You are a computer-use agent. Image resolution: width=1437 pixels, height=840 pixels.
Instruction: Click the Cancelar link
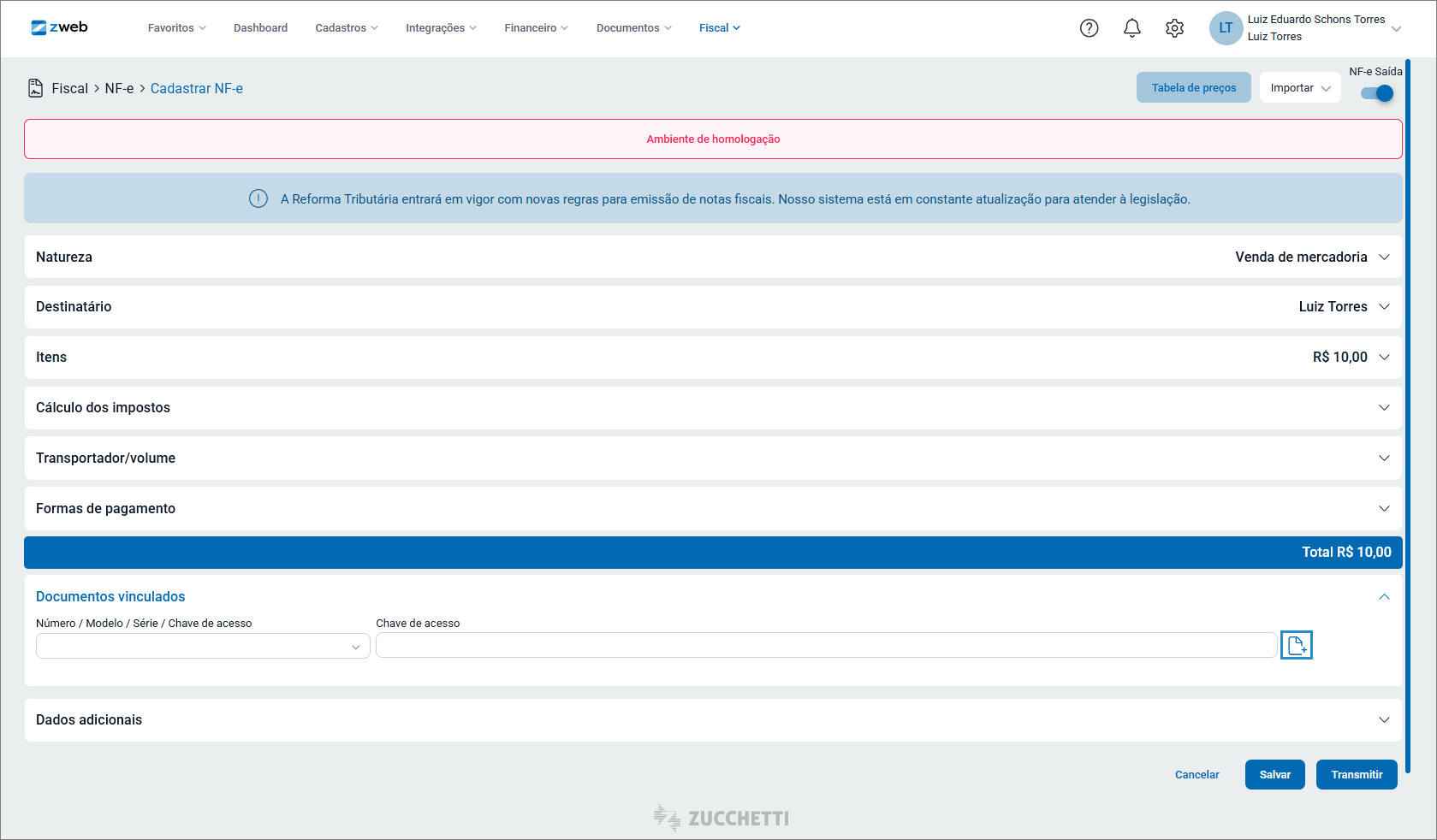coord(1197,775)
